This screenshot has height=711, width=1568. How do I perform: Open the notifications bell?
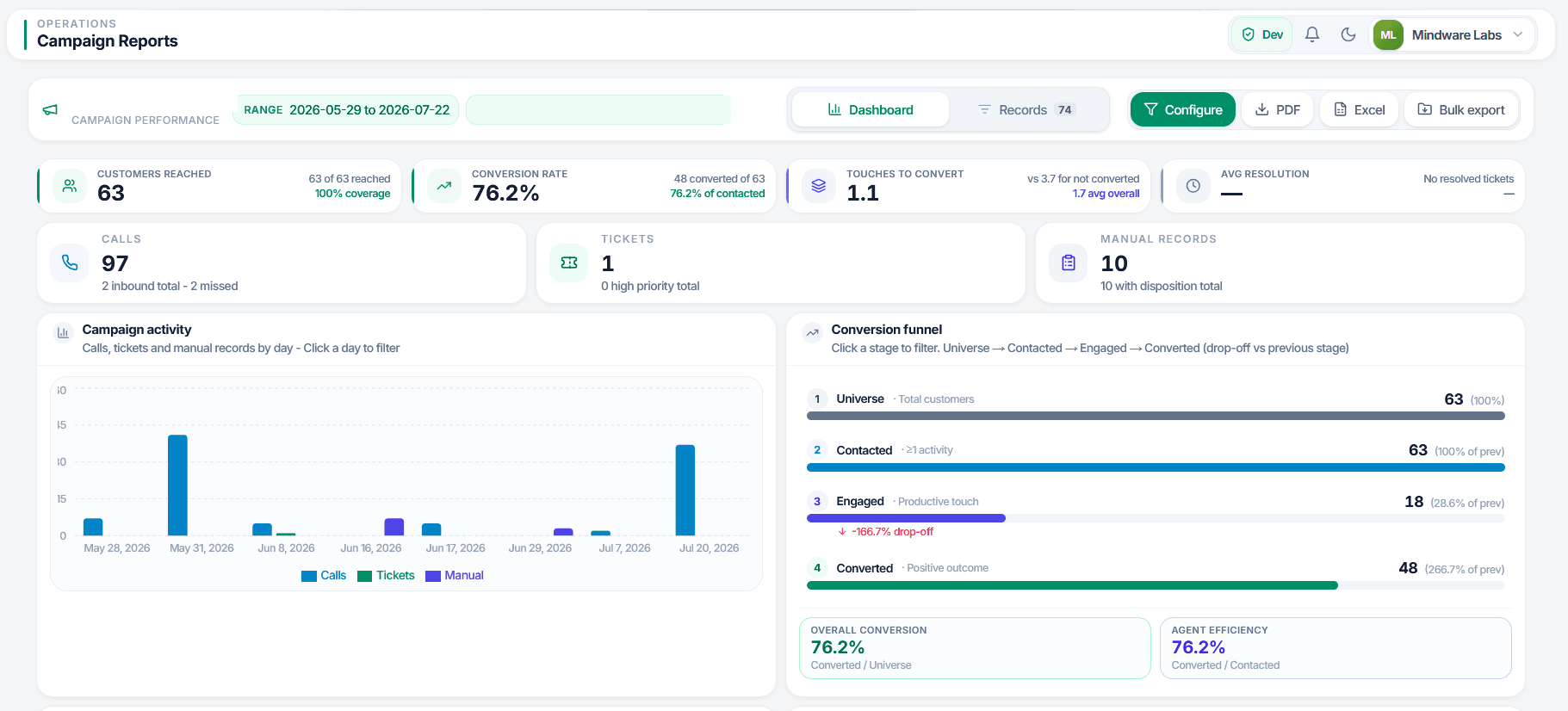pyautogui.click(x=1312, y=34)
